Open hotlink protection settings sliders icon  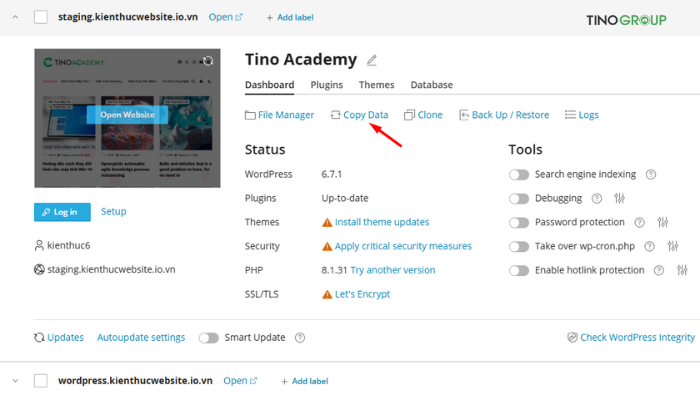click(x=682, y=270)
